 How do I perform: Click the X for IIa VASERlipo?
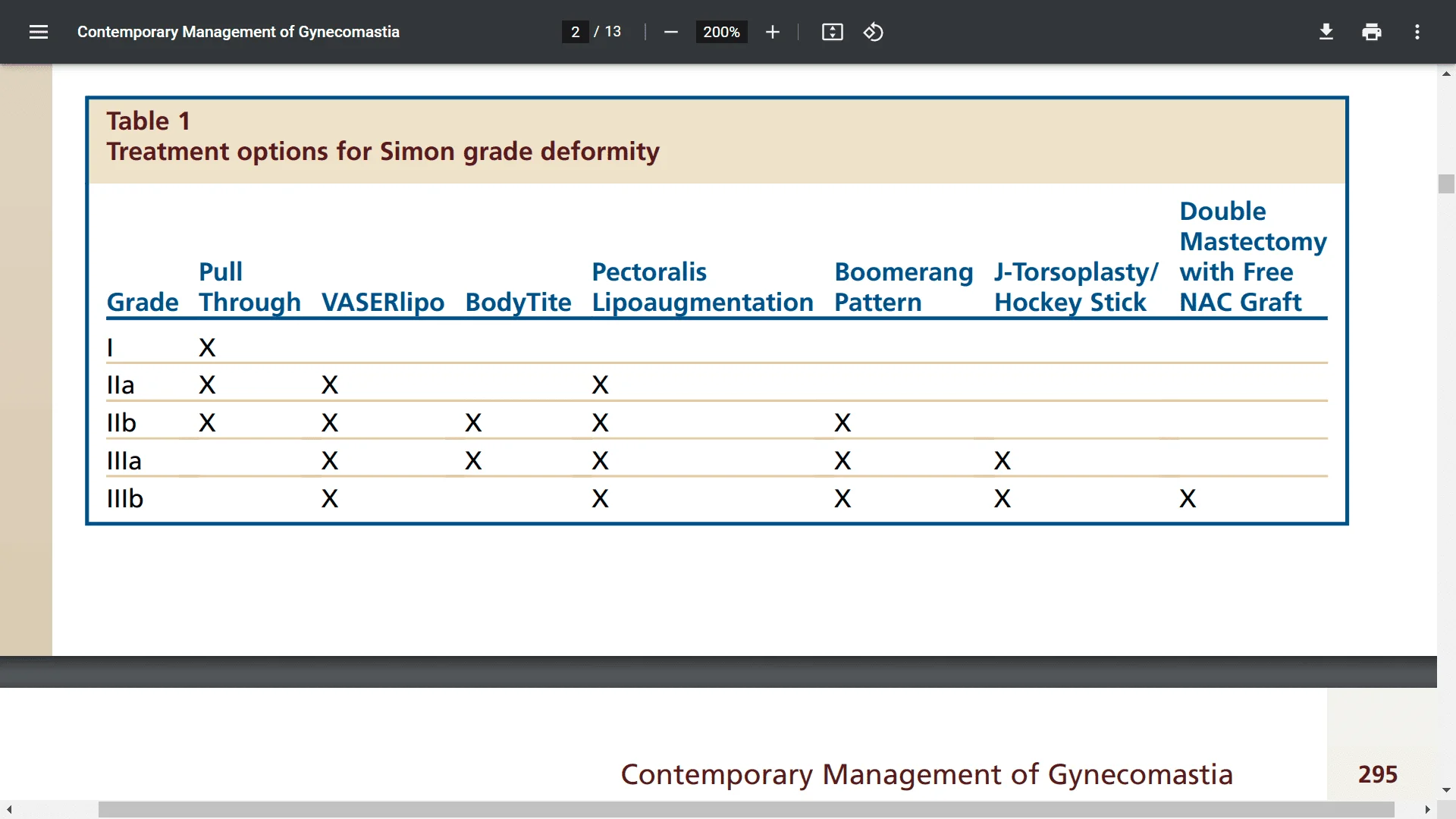329,385
